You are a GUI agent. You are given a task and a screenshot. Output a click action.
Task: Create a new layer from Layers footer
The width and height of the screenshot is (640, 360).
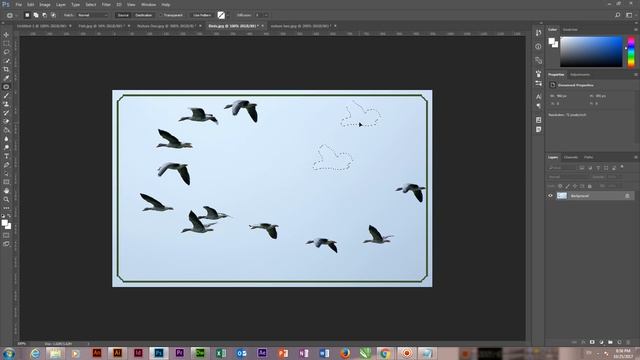(x=619, y=342)
